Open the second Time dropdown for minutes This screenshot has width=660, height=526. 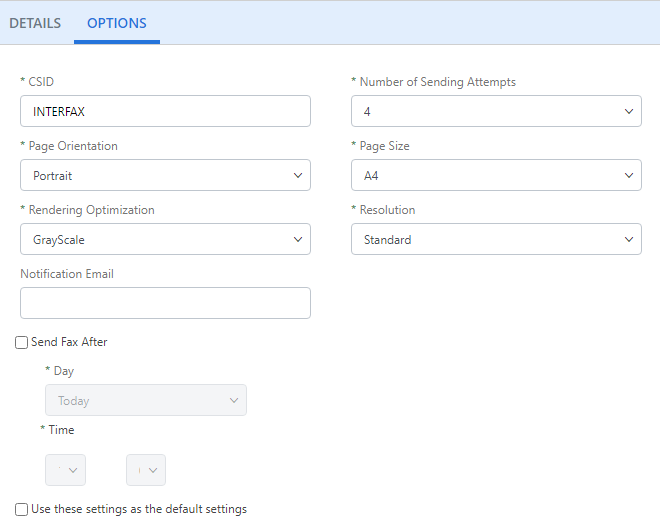coord(146,470)
